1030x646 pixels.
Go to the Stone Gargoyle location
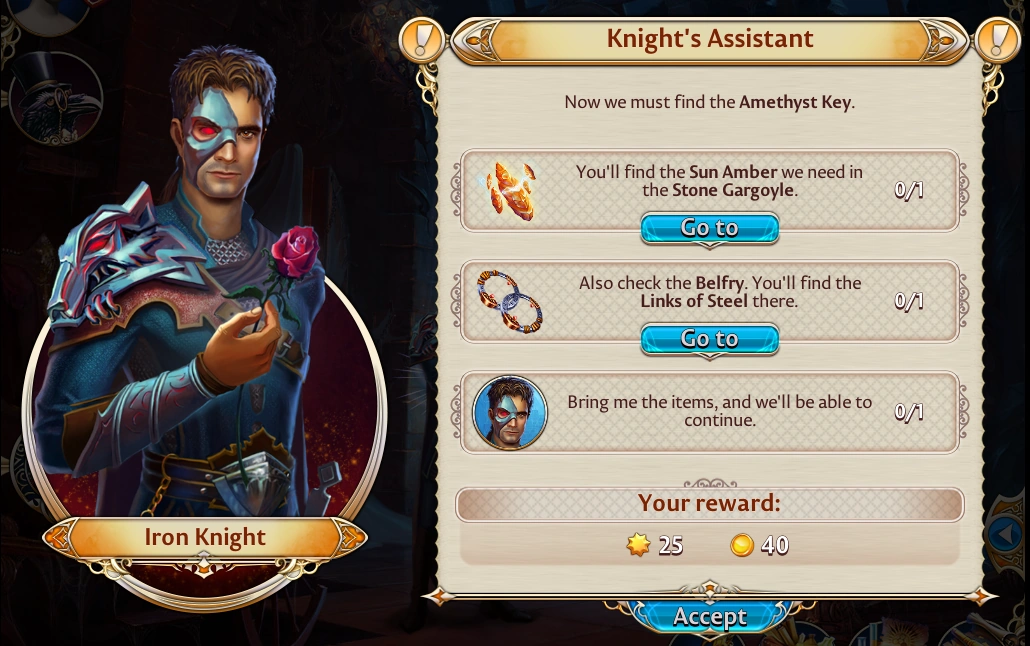pos(709,228)
